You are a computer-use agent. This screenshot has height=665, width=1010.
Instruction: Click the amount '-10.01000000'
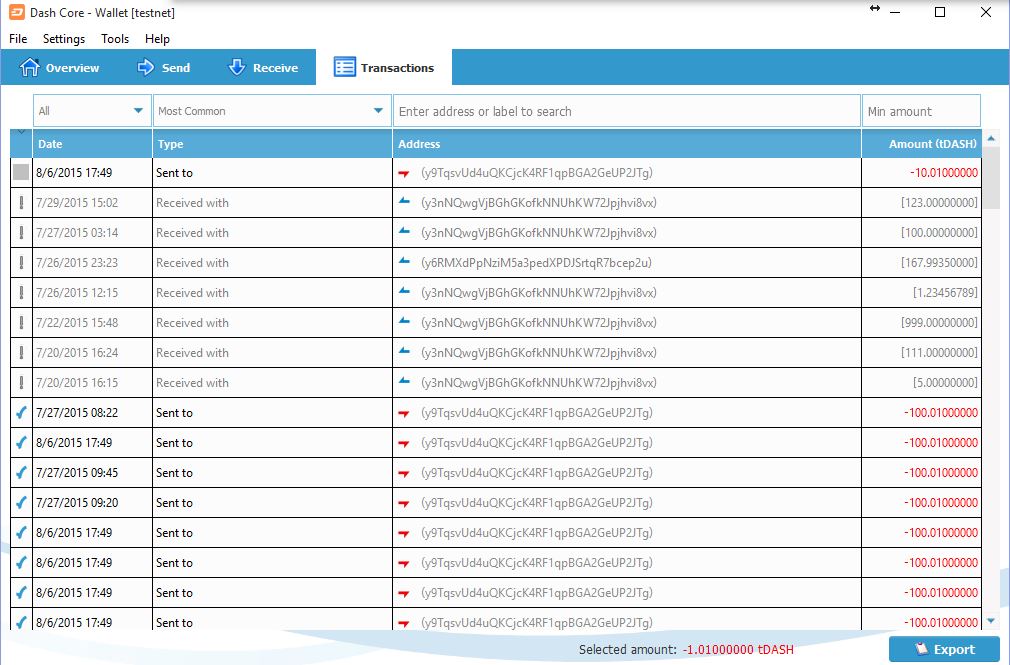click(944, 172)
